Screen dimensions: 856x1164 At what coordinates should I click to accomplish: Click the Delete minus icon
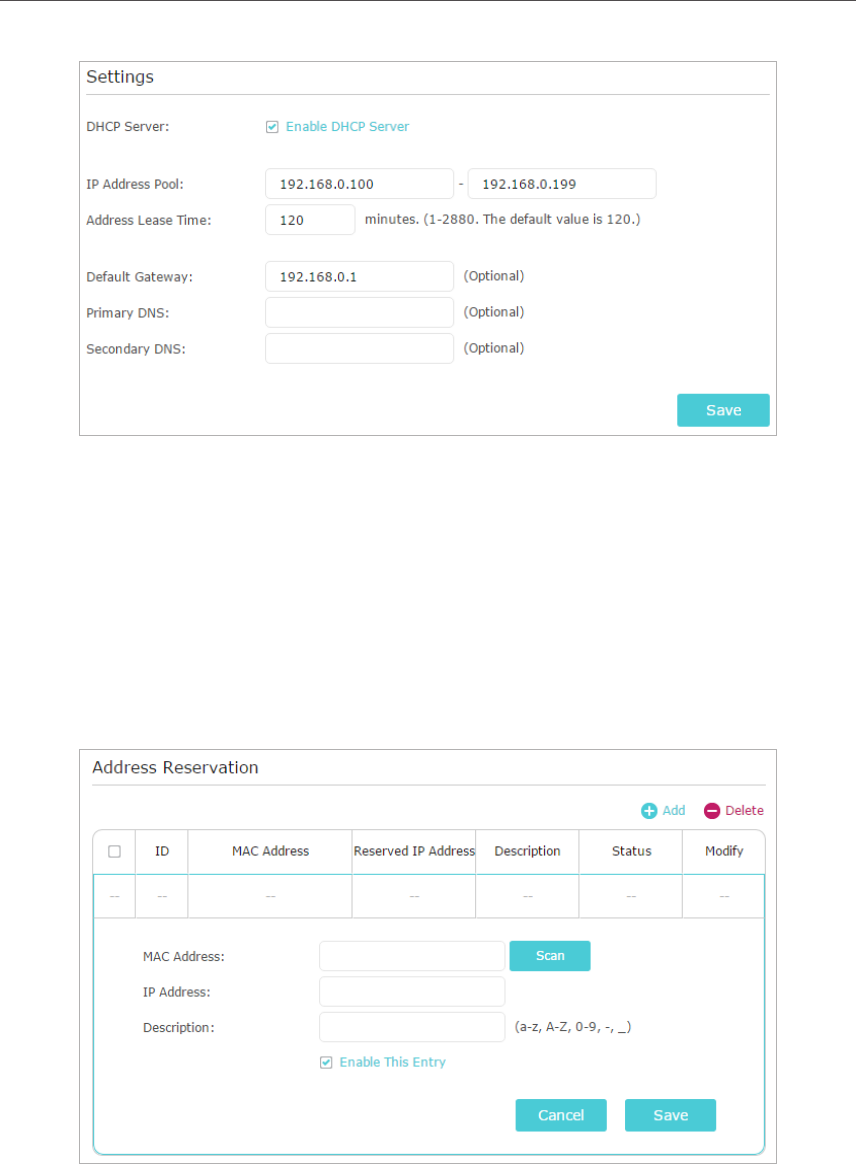tap(712, 811)
